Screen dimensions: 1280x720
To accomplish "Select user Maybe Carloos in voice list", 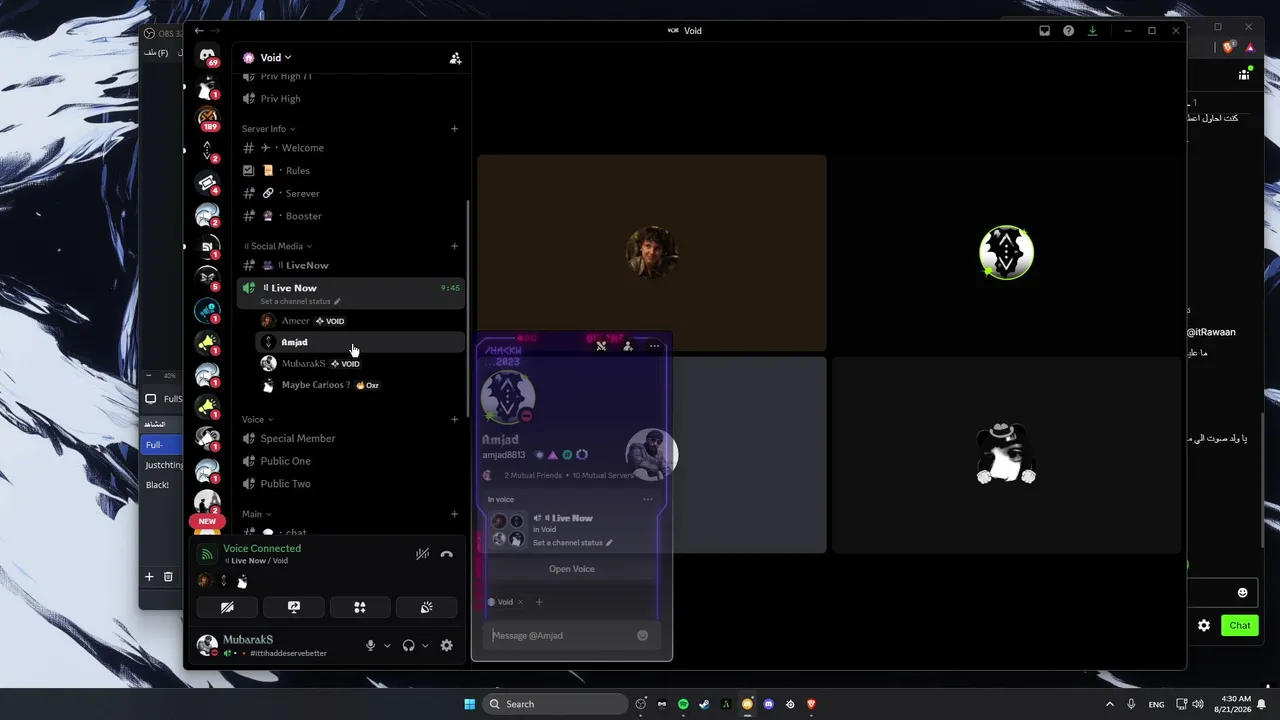I will (x=361, y=385).
